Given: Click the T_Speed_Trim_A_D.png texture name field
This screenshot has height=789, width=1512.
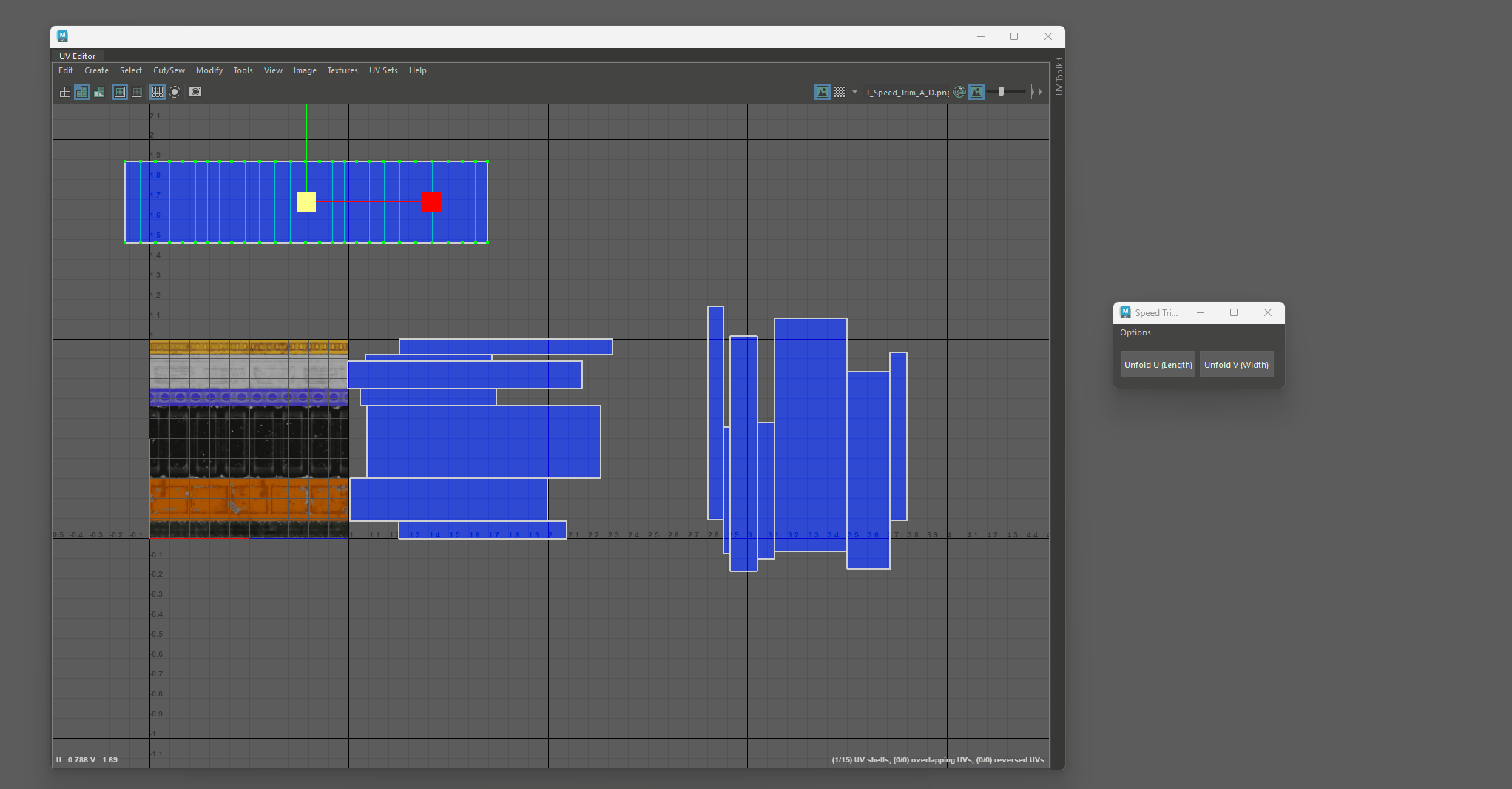Looking at the screenshot, I should 907,93.
